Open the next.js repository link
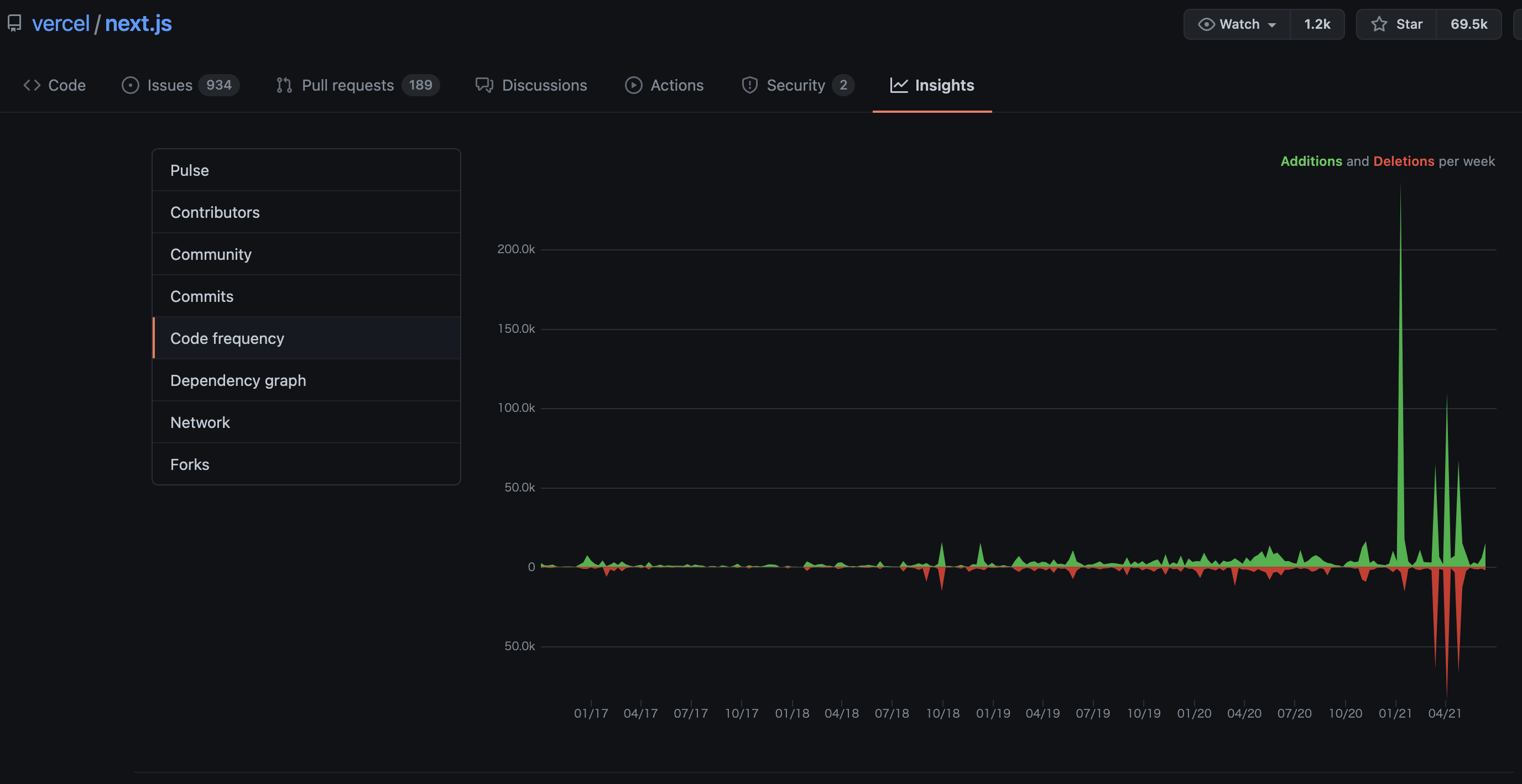 click(x=138, y=24)
